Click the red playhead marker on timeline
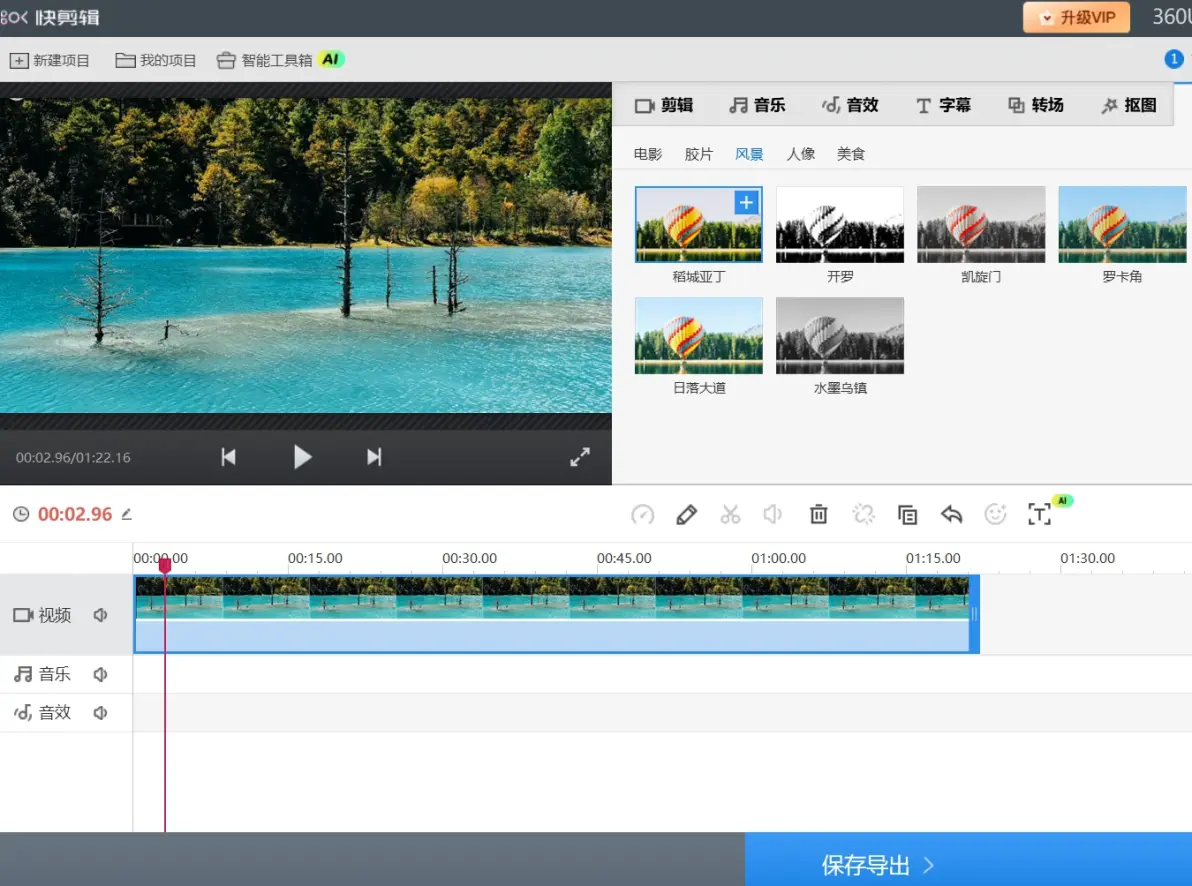This screenshot has height=886, width=1192. [165, 566]
